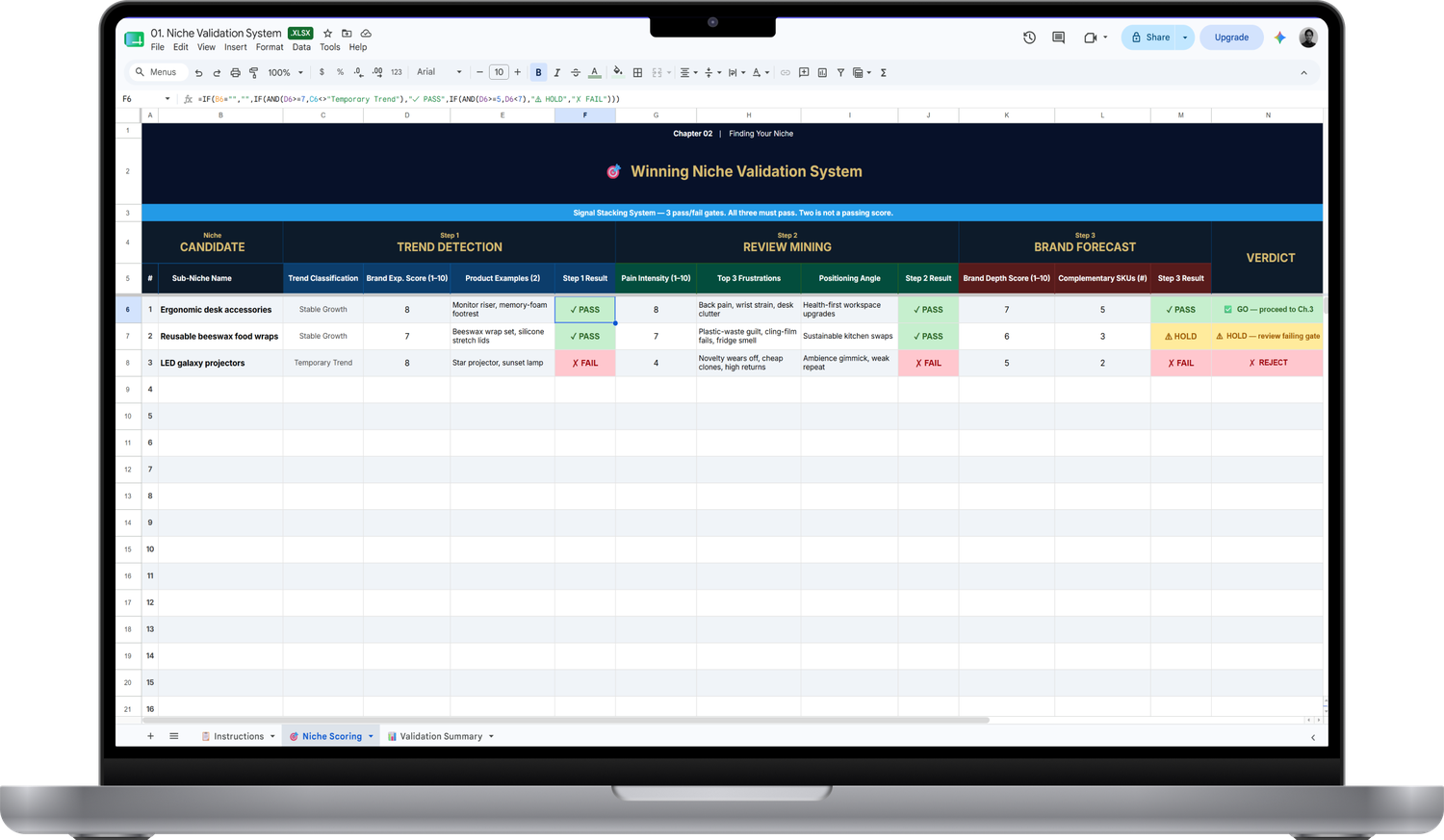This screenshot has width=1444, height=840.
Task: Open the vertical align dropdown
Action: pyautogui.click(x=712, y=72)
